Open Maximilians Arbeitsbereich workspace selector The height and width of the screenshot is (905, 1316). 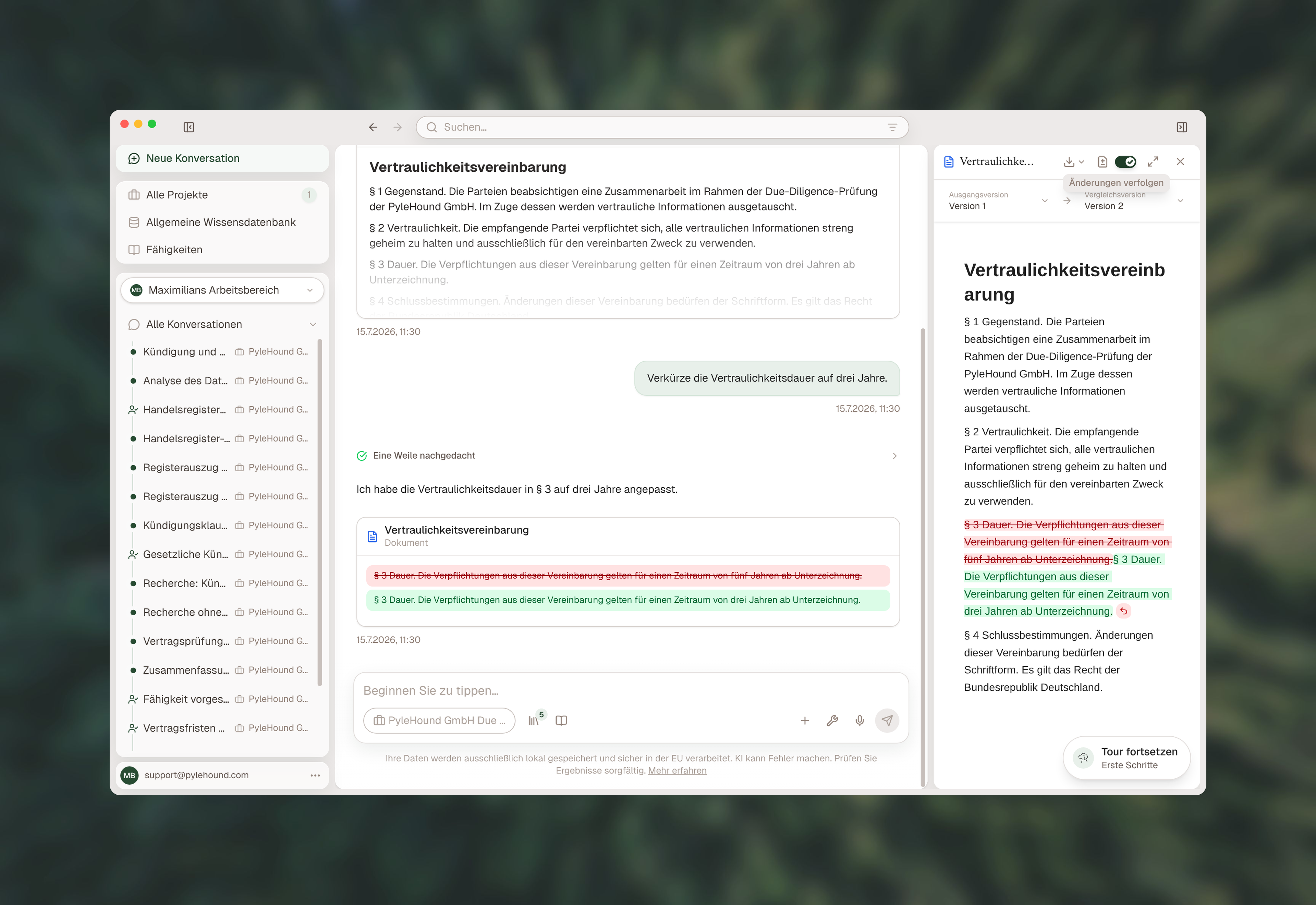222,290
